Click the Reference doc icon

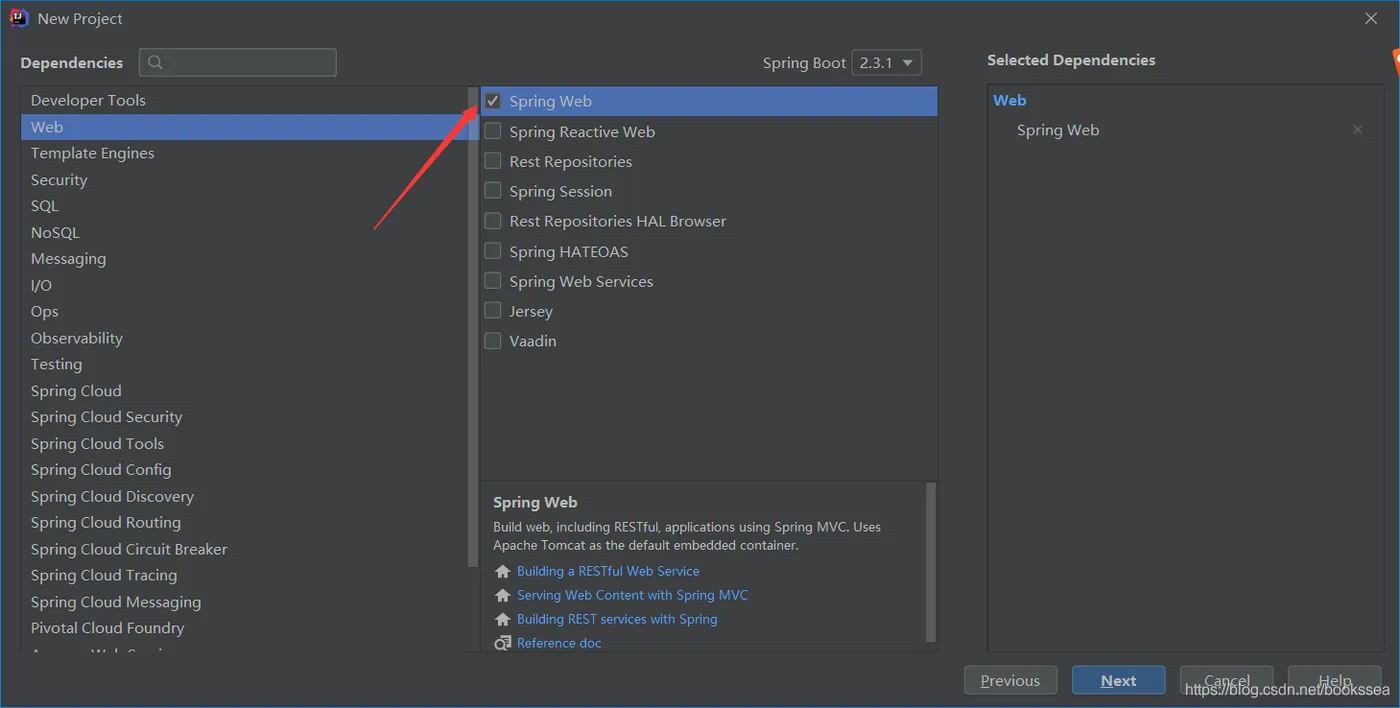[x=503, y=643]
